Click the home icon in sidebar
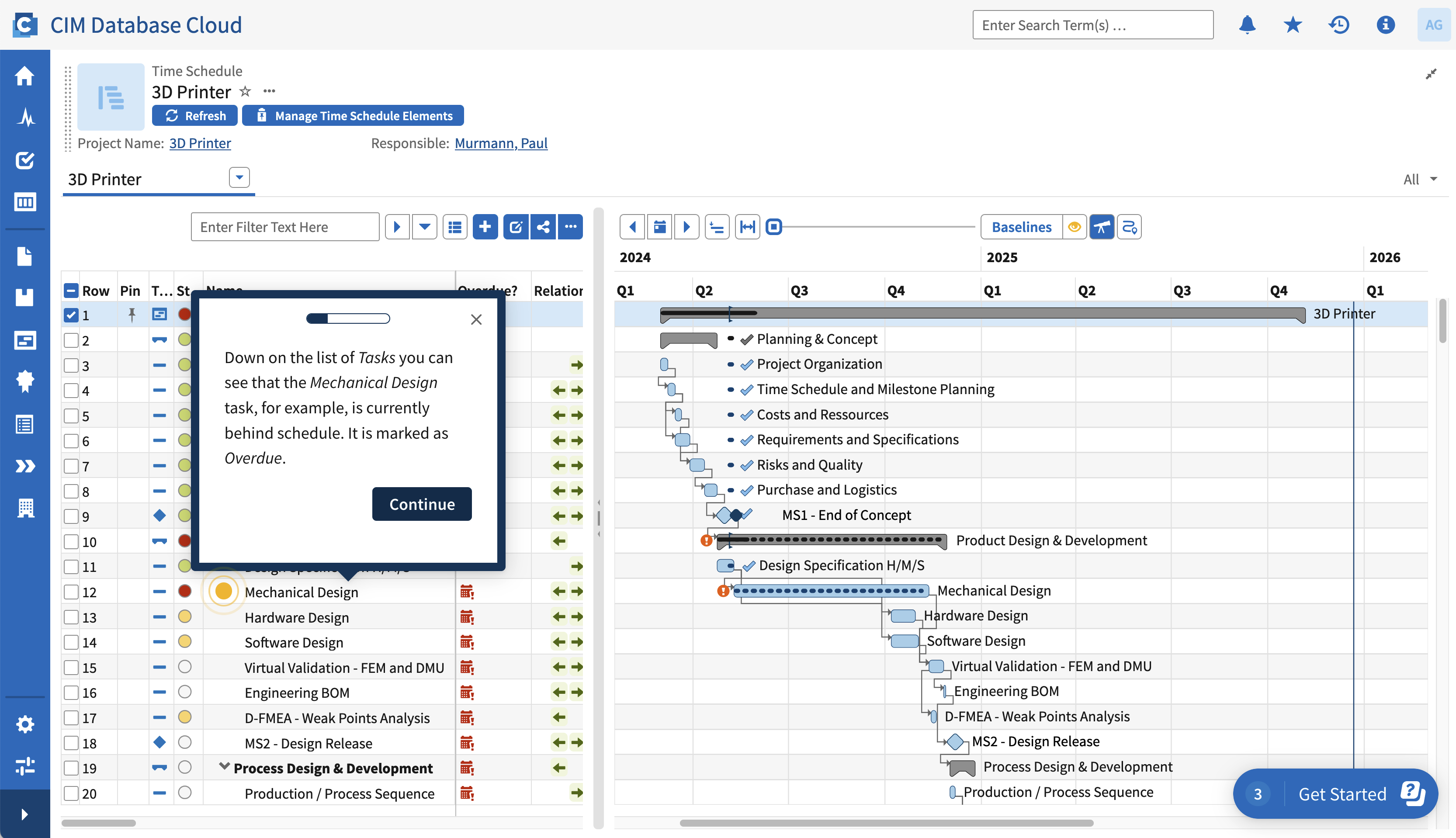The height and width of the screenshot is (838, 1456). tap(25, 76)
